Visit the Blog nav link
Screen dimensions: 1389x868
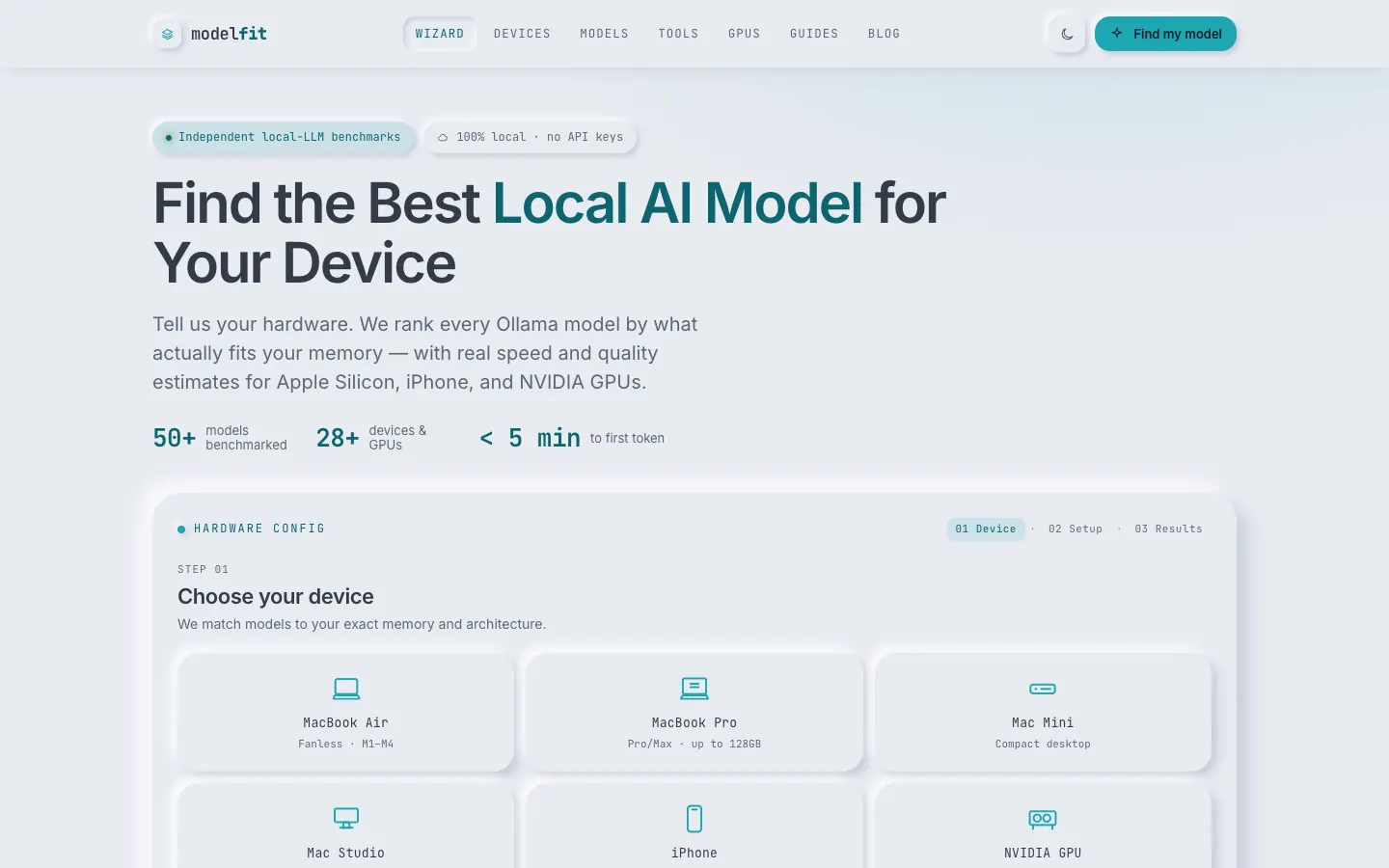point(884,34)
